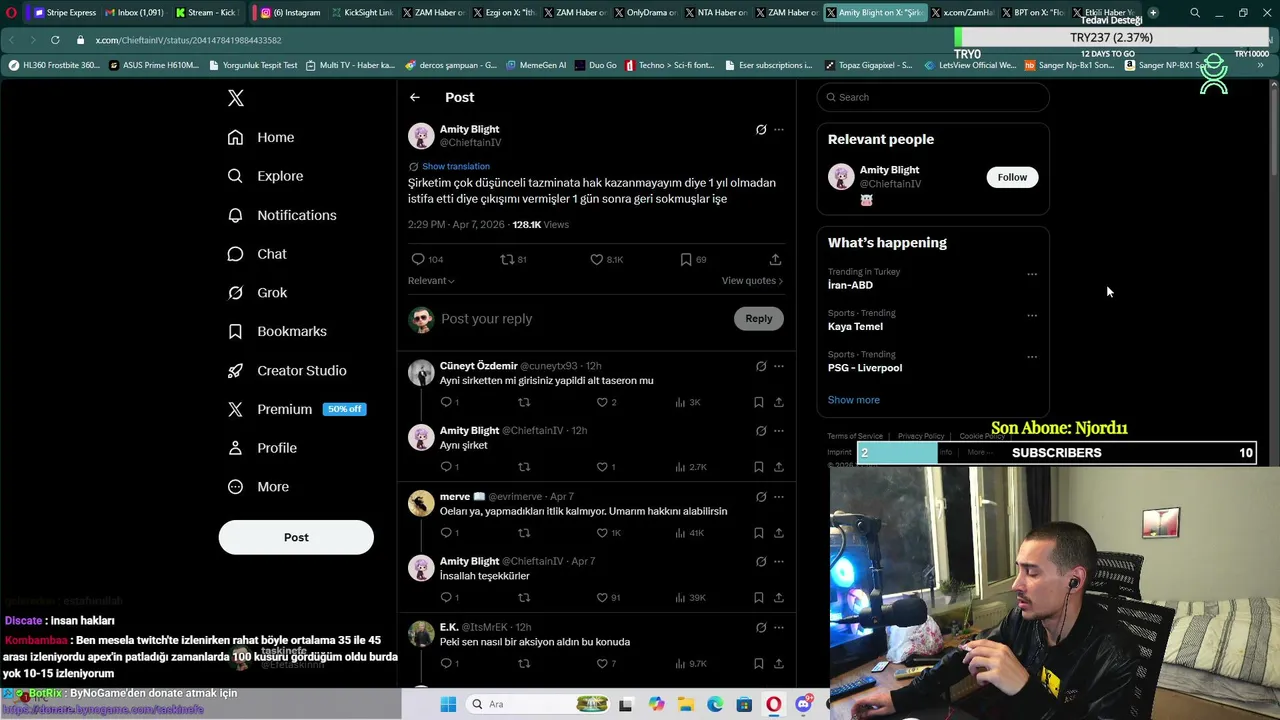Bookmark 'İnsallah teşekkürler' reply
The width and height of the screenshot is (1280, 720).
pyautogui.click(x=759, y=598)
